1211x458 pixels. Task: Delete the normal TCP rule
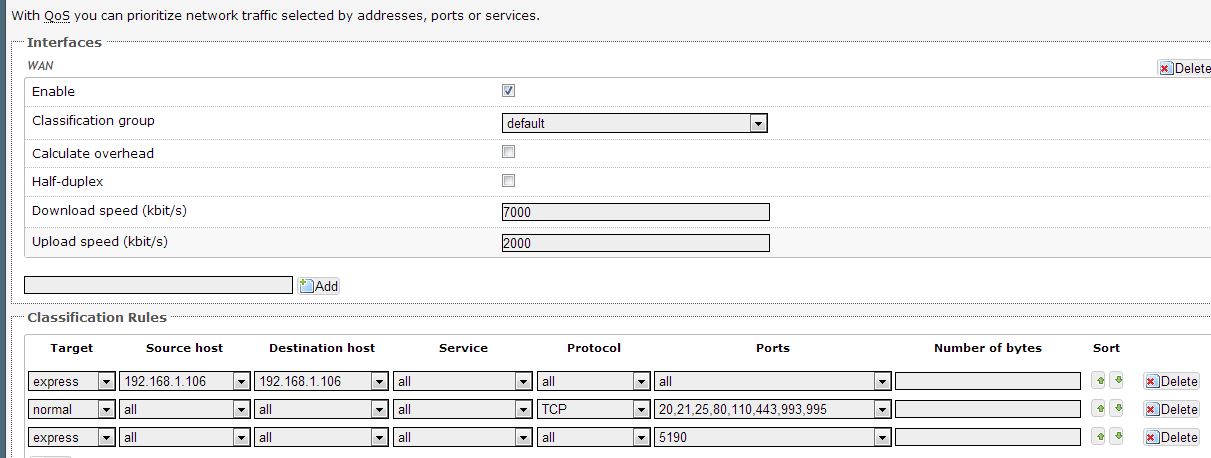click(1171, 409)
